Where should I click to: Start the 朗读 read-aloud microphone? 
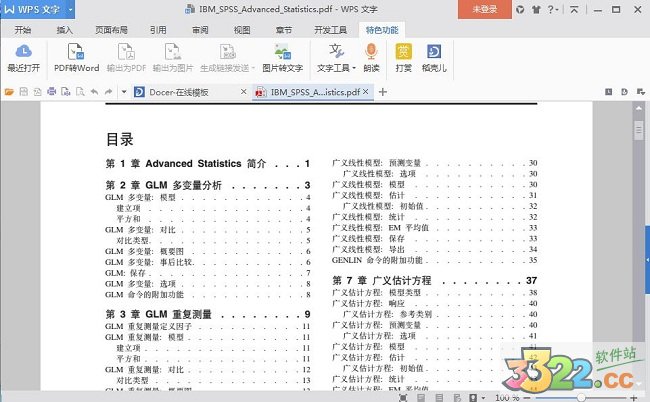click(x=371, y=58)
